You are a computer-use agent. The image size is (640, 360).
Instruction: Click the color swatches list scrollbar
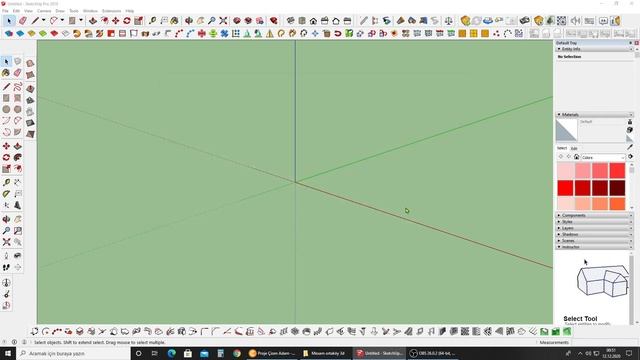[x=631, y=186]
